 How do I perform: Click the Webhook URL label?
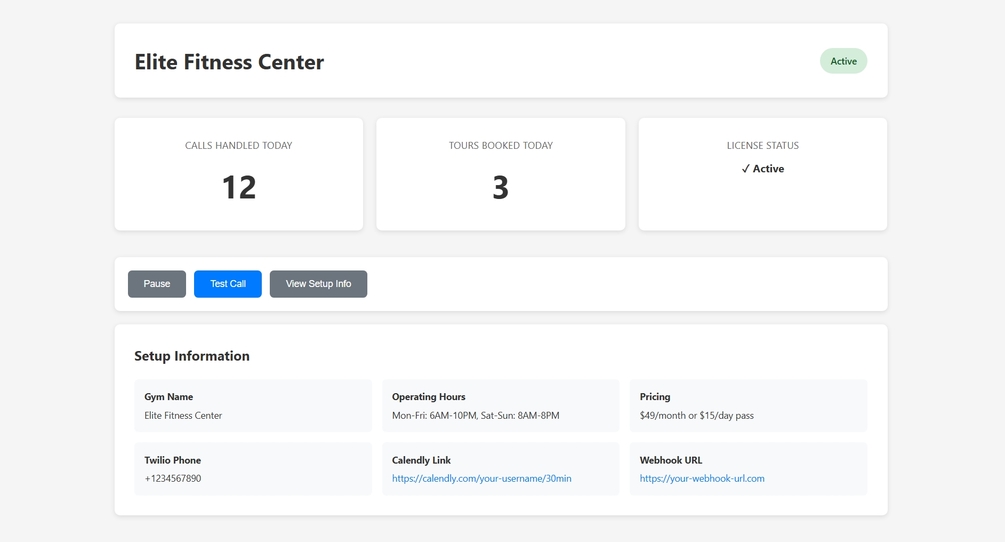(671, 461)
